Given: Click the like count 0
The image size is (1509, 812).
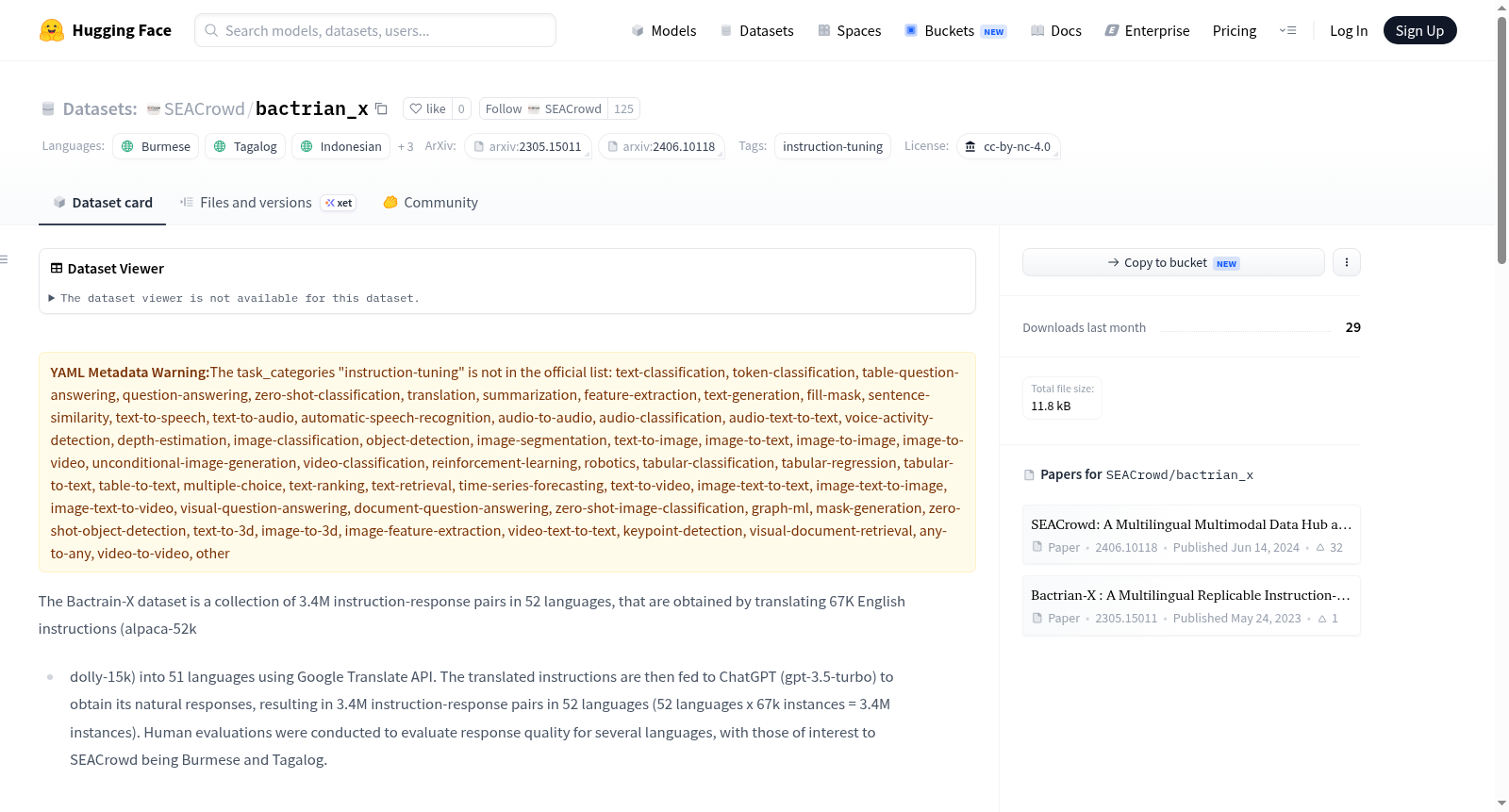Looking at the screenshot, I should pos(461,108).
